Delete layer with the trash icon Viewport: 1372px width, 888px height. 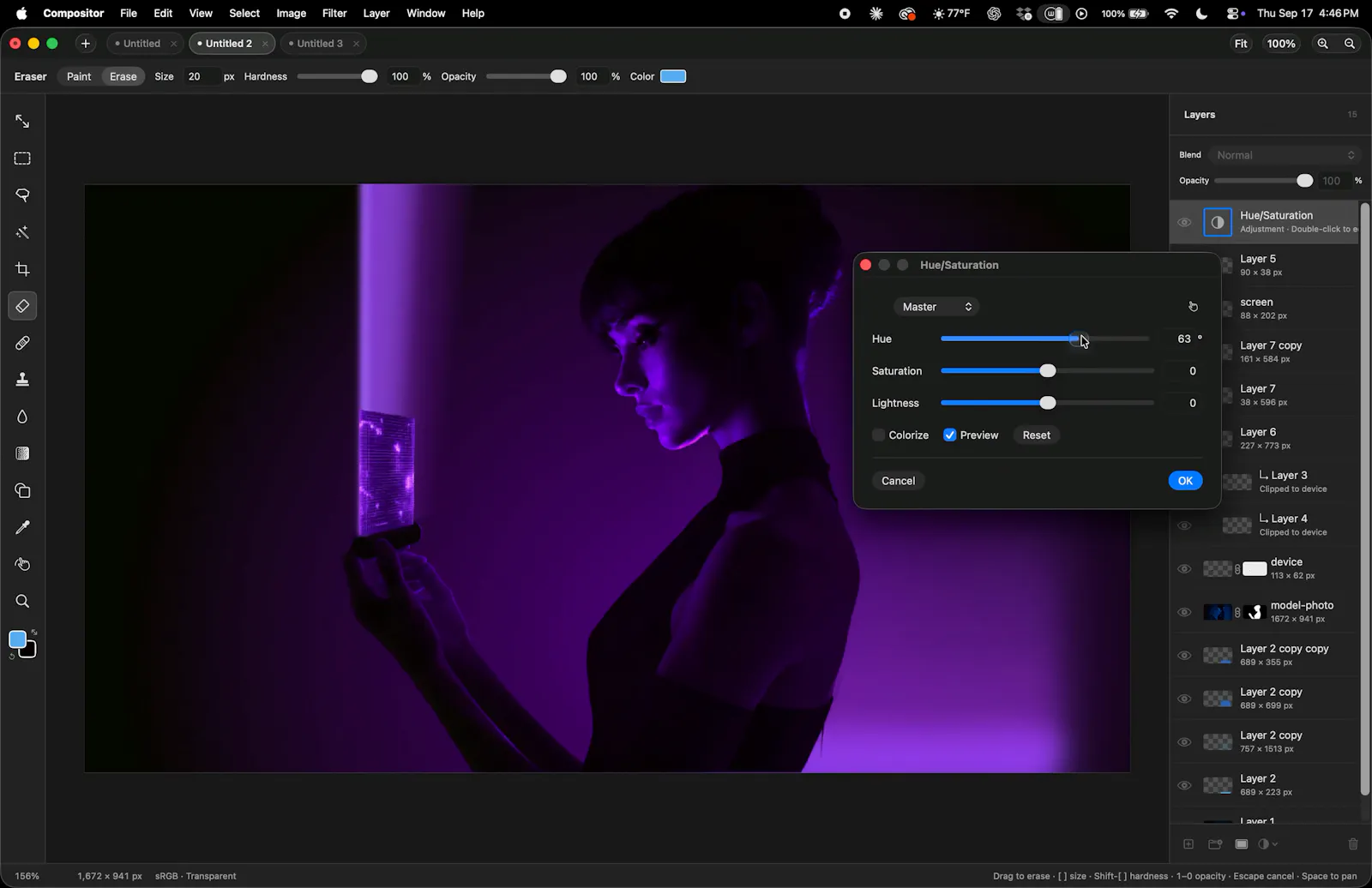[x=1353, y=844]
